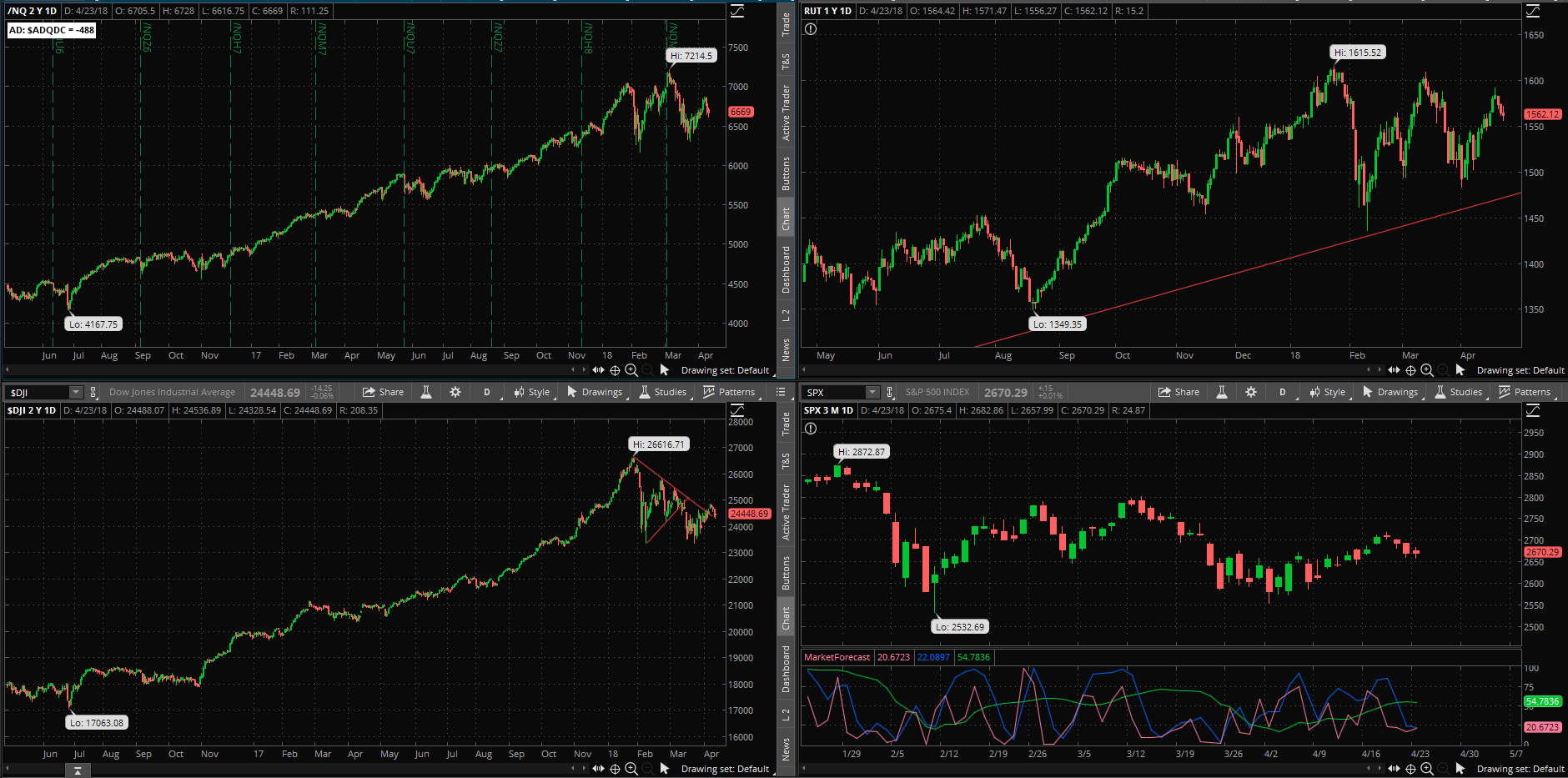Select the Chart tab on upper sidebar
Image resolution: width=1568 pixels, height=778 pixels.
[x=786, y=218]
